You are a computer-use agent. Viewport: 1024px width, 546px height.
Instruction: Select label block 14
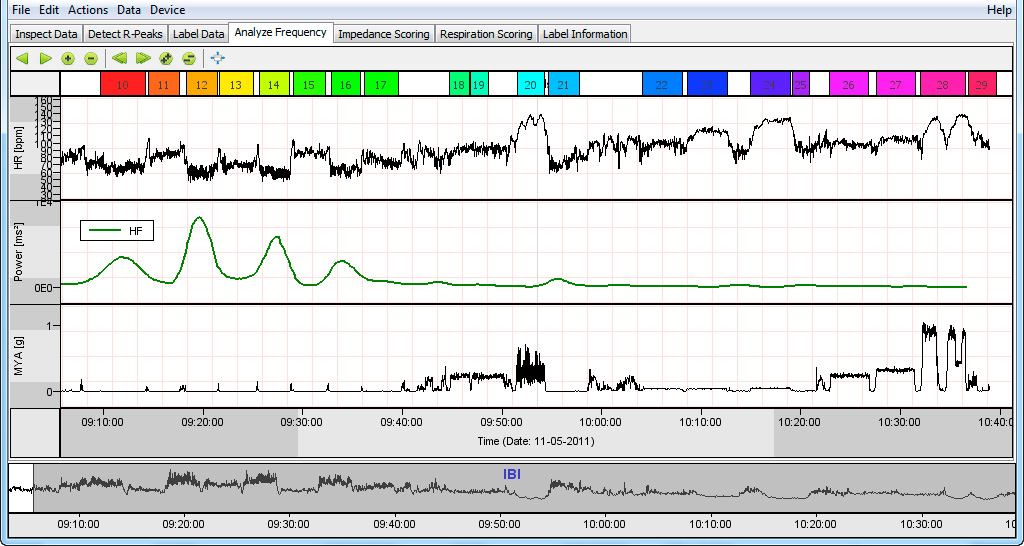274,84
